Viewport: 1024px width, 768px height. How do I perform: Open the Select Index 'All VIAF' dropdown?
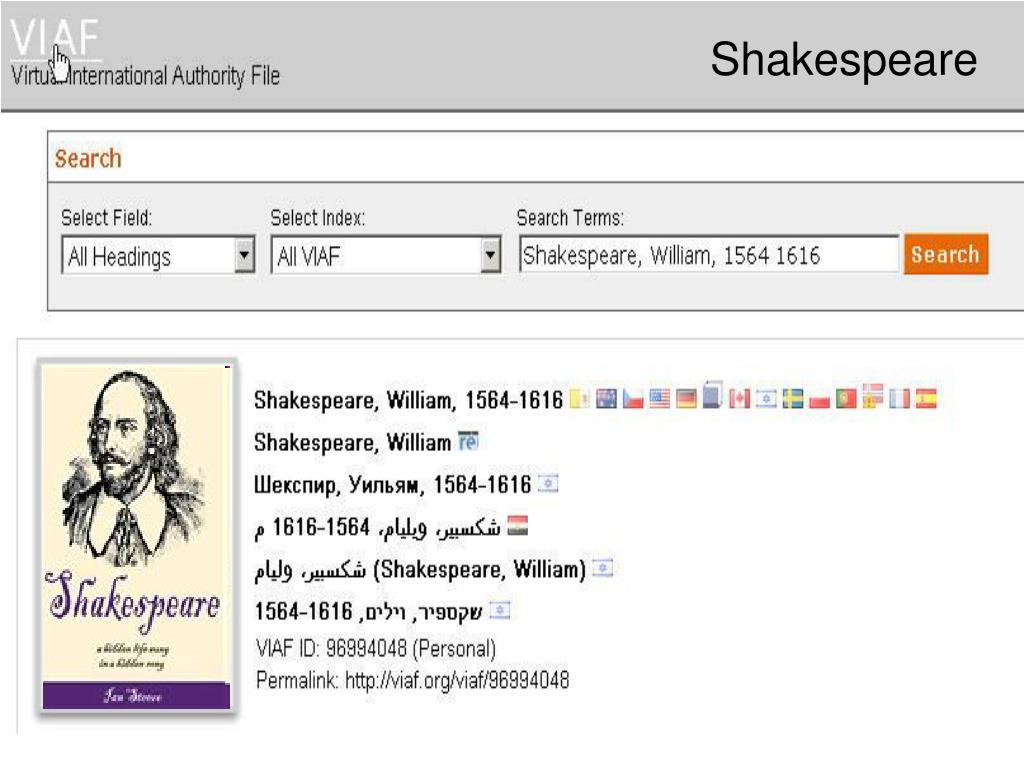coord(386,255)
